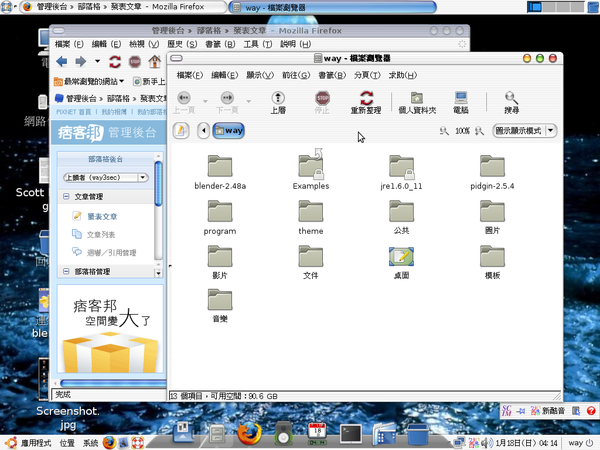Open the 系統 panel menu
The image size is (600, 450).
click(91, 443)
